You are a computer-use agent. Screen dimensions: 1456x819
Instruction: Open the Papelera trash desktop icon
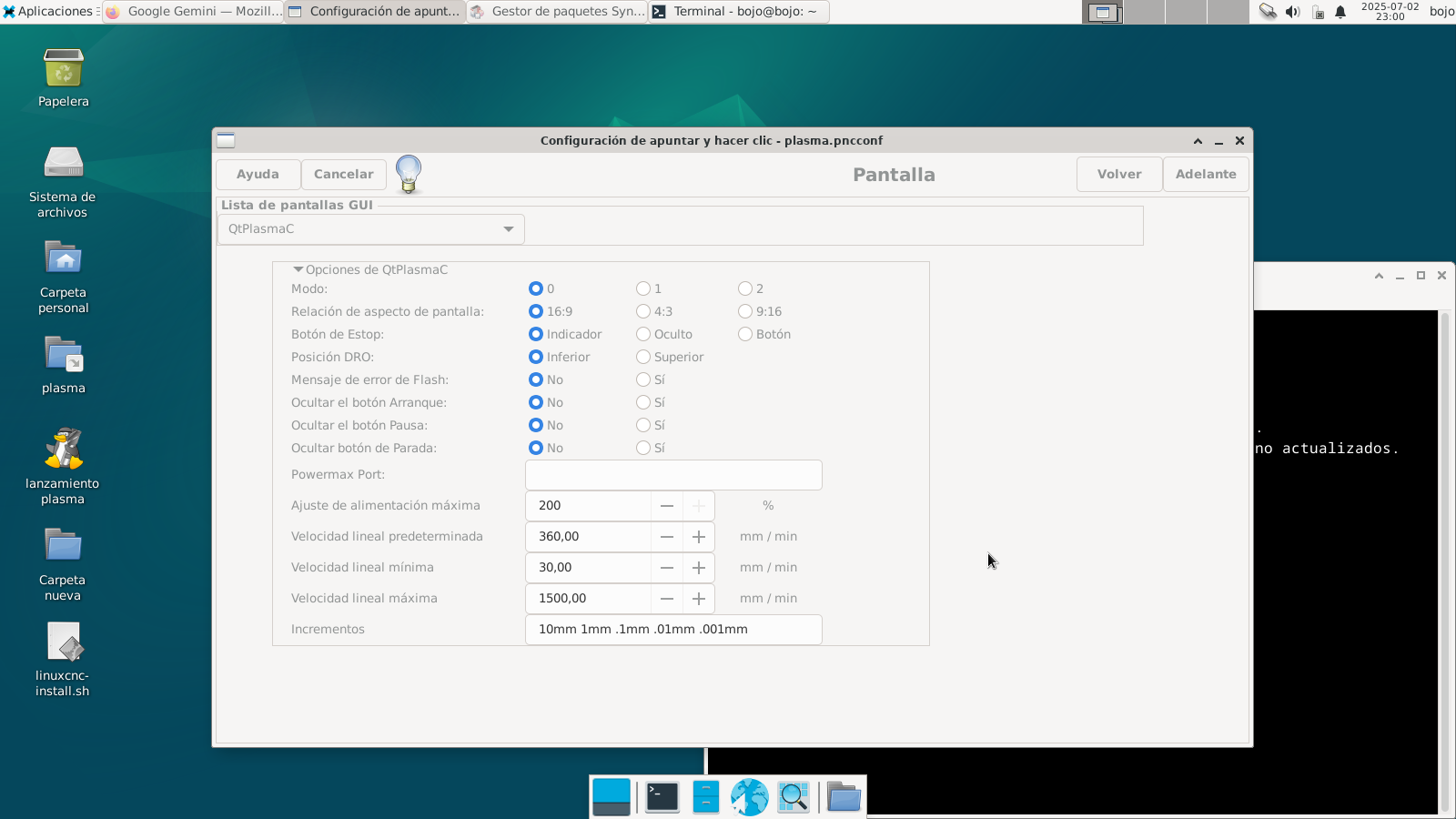pyautogui.click(x=64, y=68)
